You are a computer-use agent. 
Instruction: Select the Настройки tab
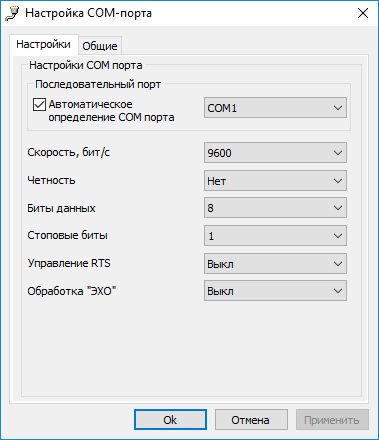click(x=44, y=44)
